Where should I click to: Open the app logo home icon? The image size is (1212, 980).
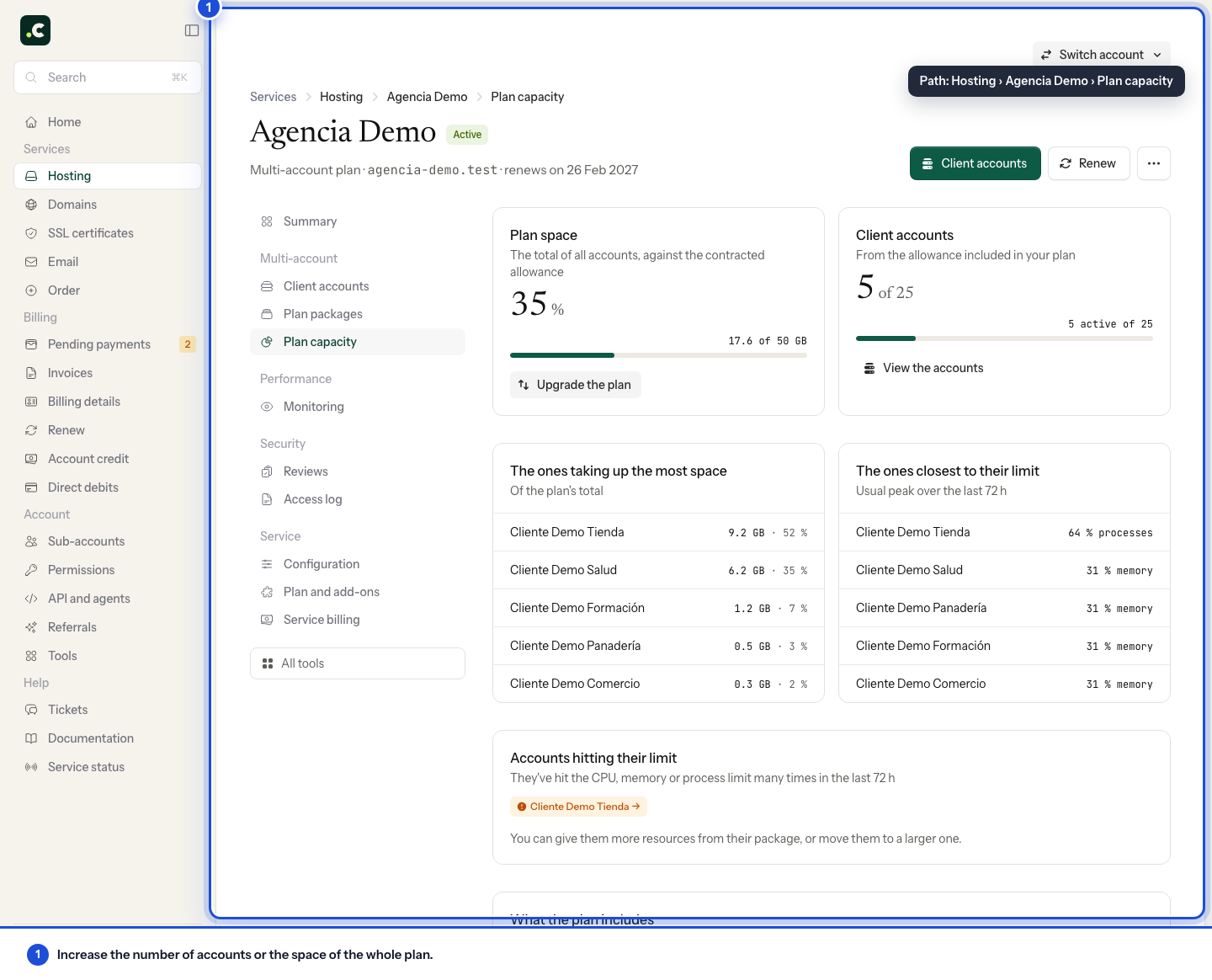coord(35,30)
